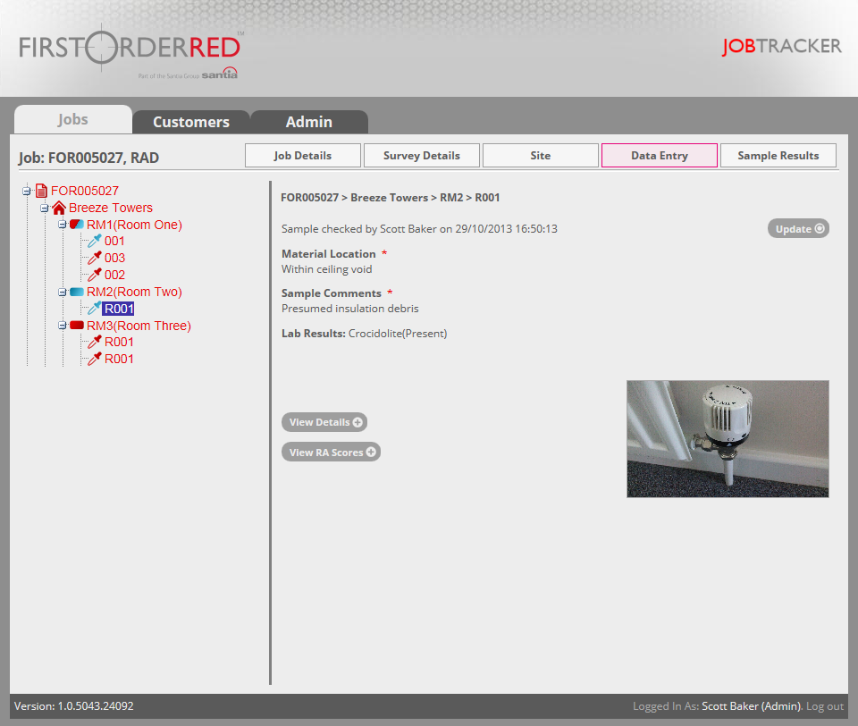The image size is (858, 726).
Task: Open the Admin tab
Action: [309, 122]
